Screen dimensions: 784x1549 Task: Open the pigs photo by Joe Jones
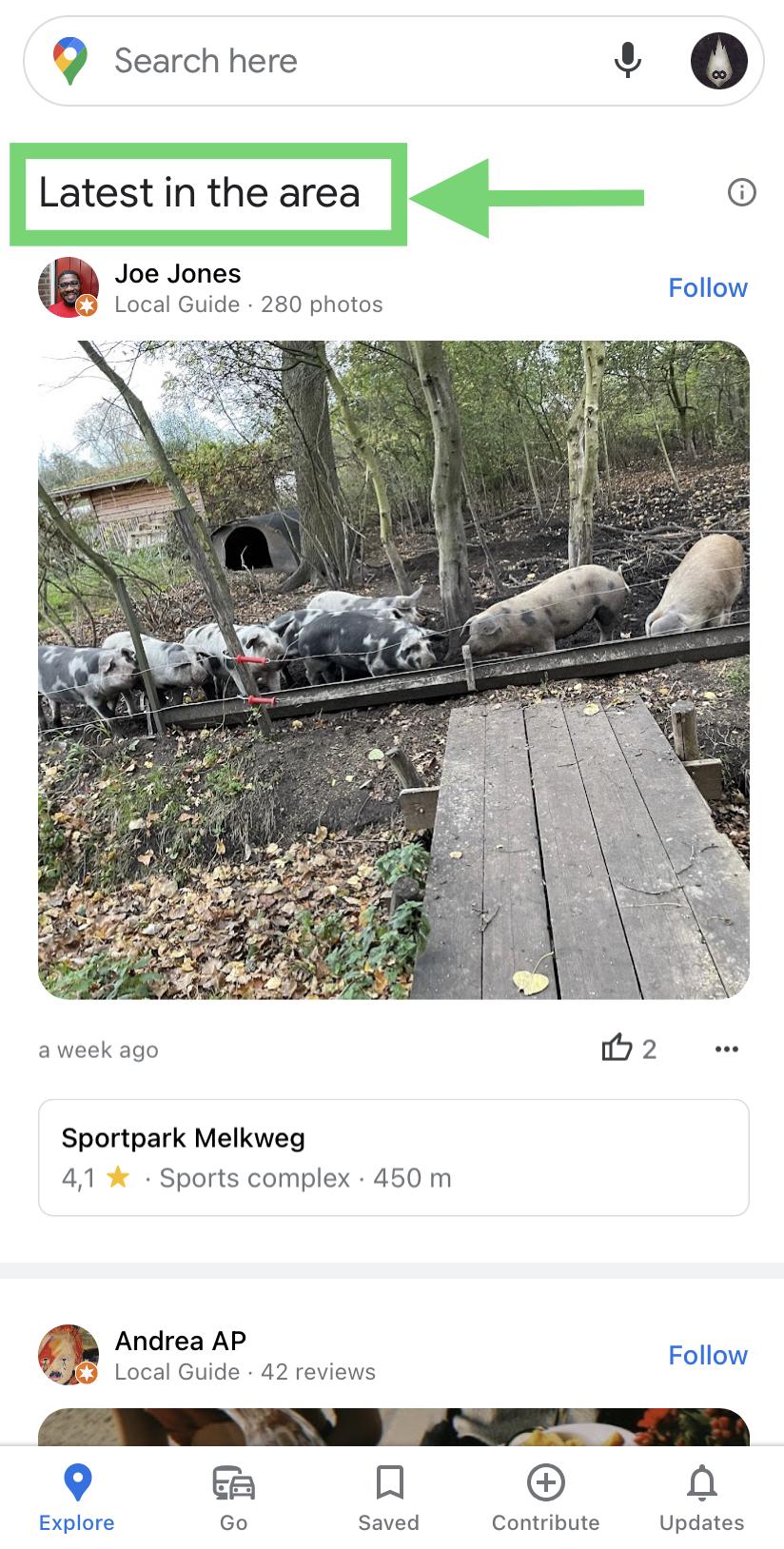pos(393,670)
